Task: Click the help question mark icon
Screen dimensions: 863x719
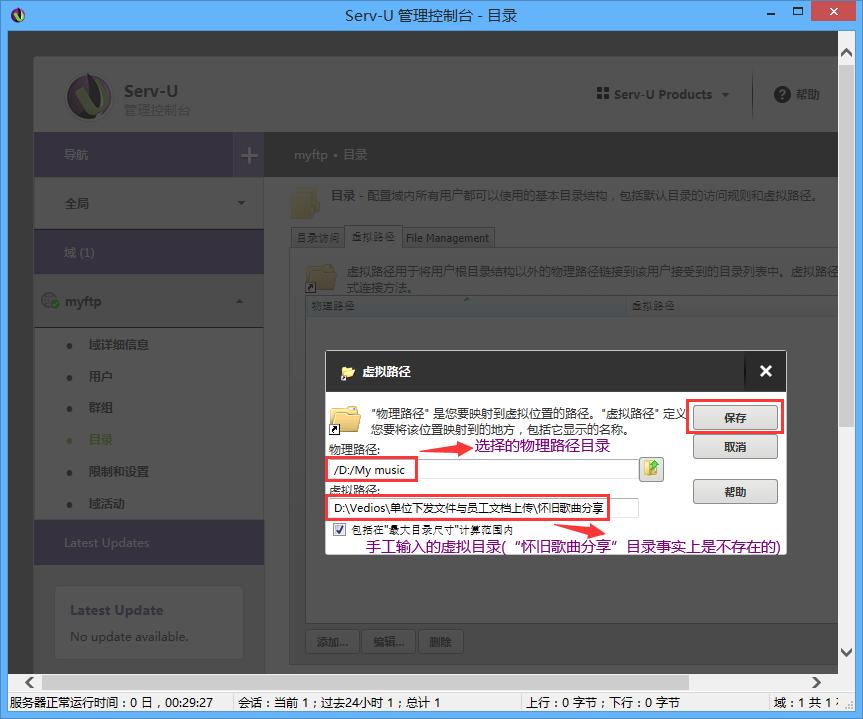Action: [x=782, y=95]
